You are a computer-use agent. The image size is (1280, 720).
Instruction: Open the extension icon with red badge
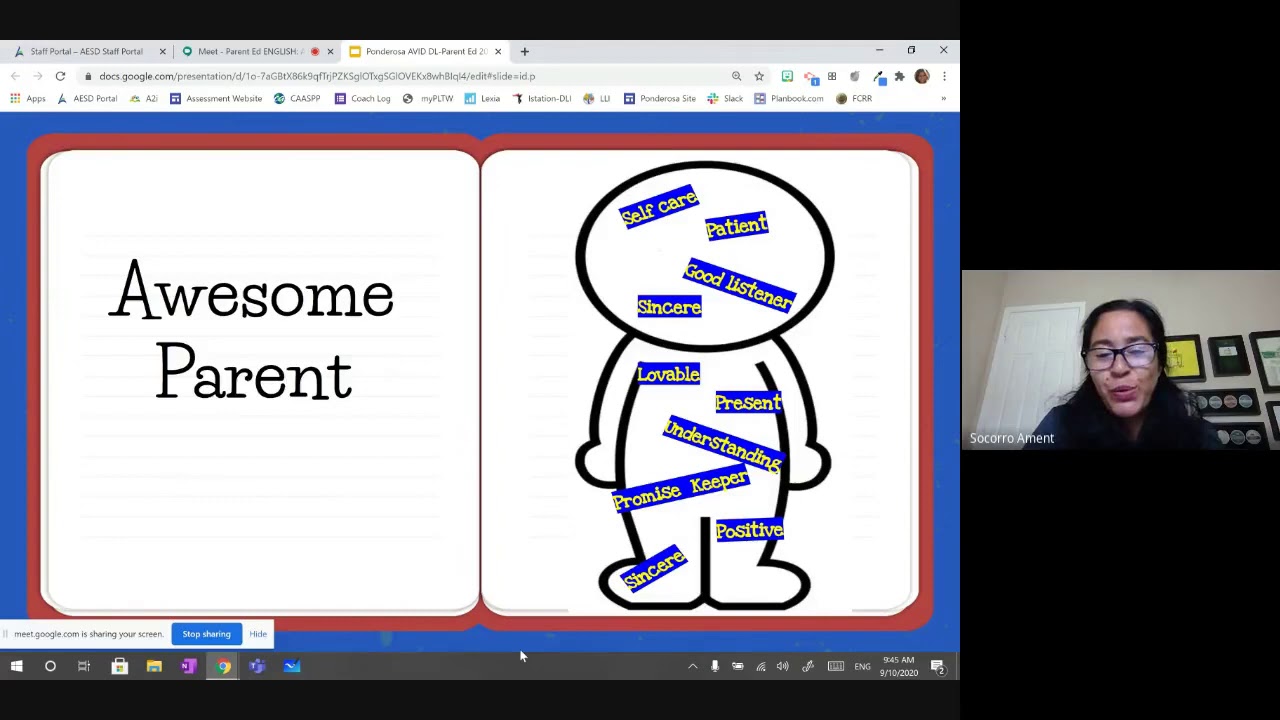810,76
